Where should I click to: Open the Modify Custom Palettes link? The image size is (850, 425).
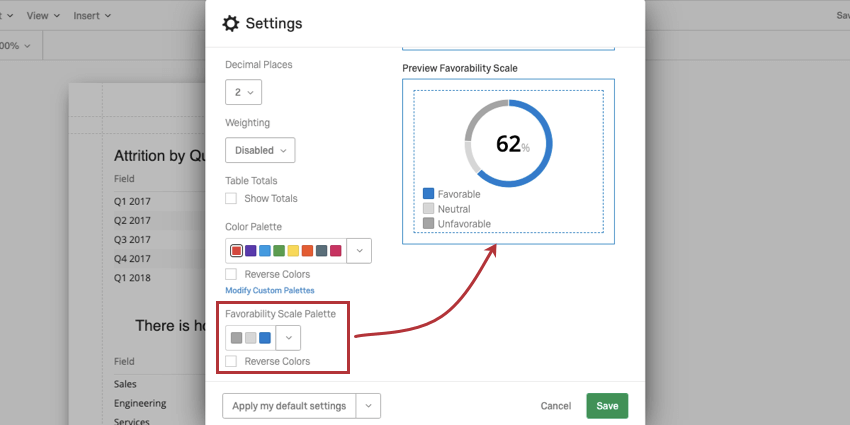(270, 290)
